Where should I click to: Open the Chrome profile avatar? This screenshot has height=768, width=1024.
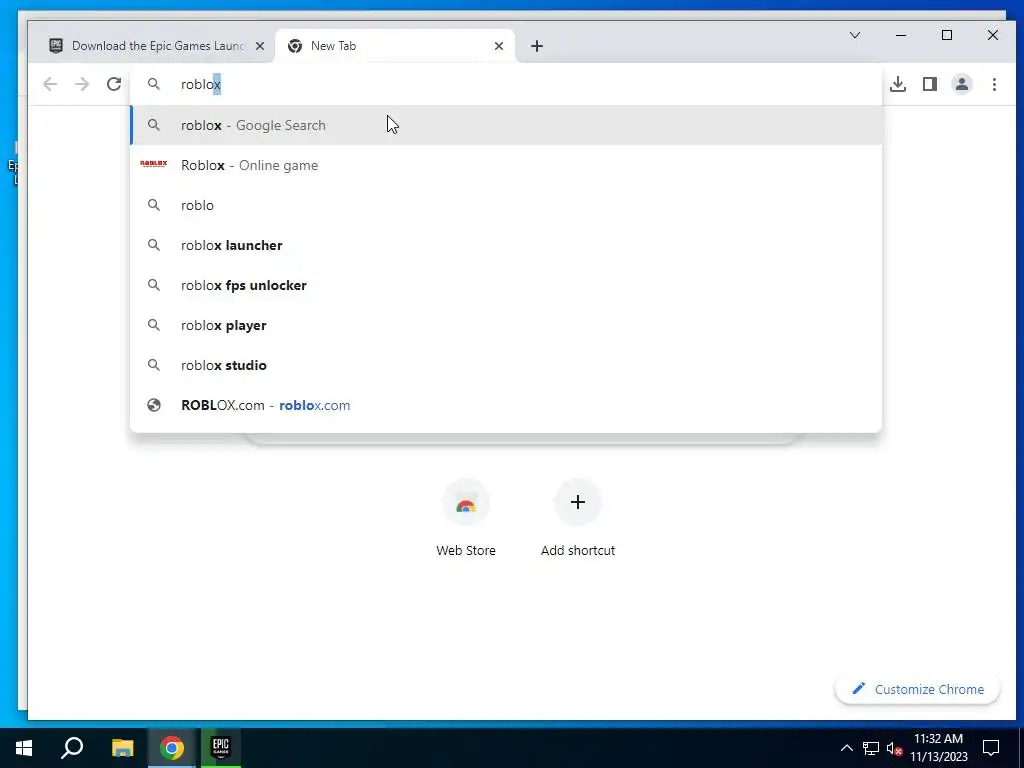962,84
